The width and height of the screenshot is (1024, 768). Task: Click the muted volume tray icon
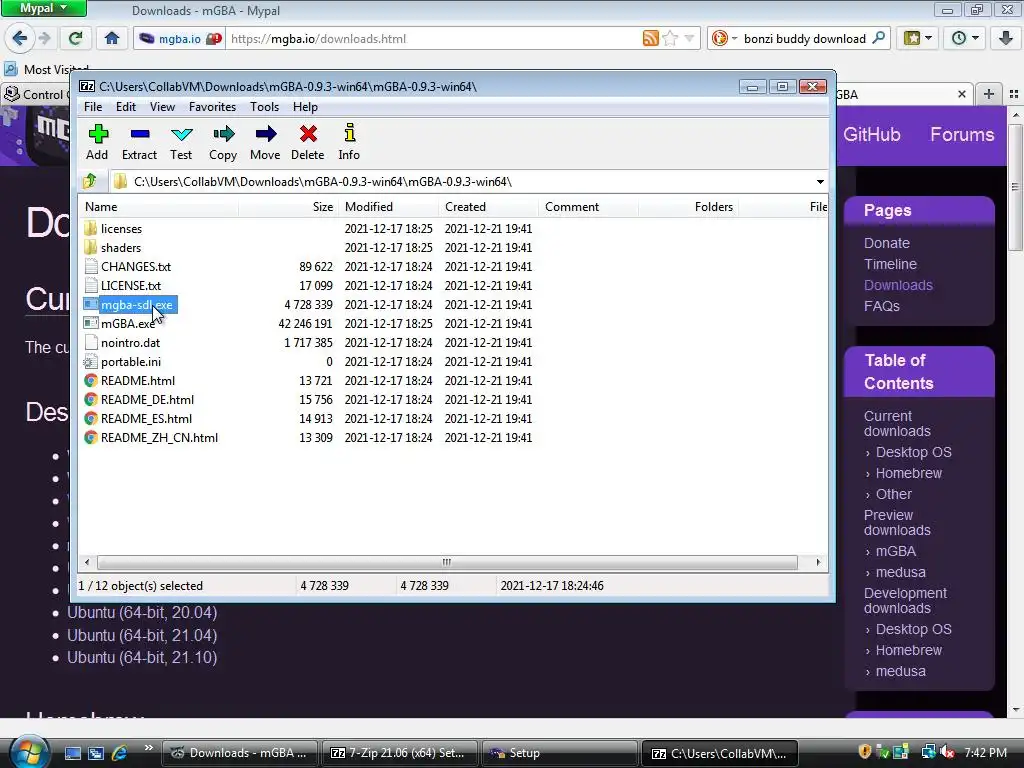[947, 752]
